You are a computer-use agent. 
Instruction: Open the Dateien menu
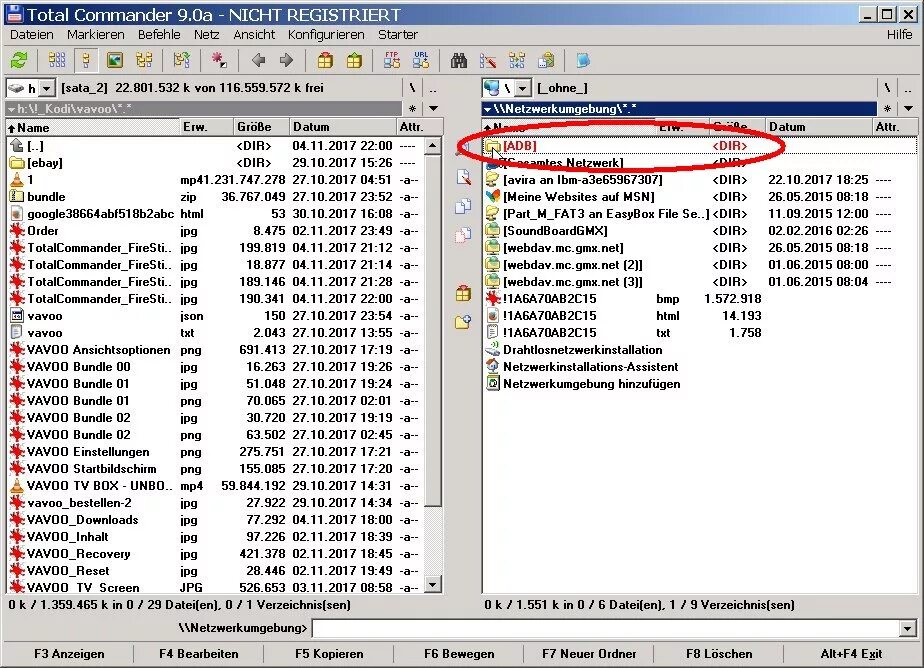point(32,35)
